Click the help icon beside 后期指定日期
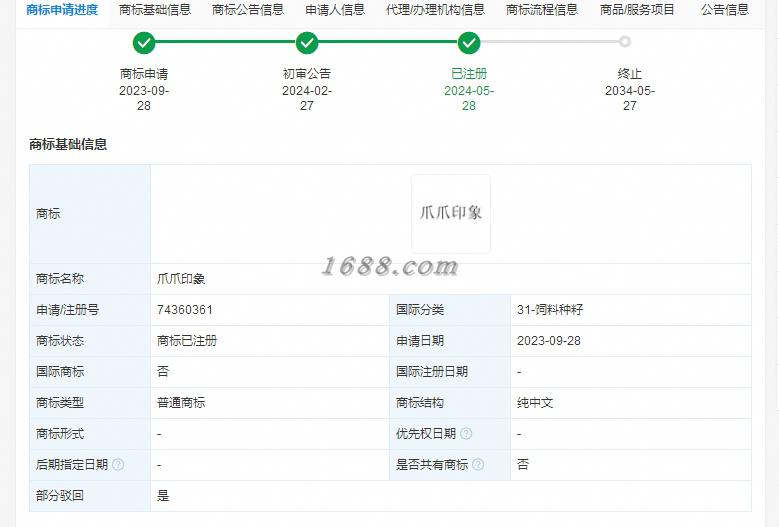The width and height of the screenshot is (779, 527). (118, 464)
